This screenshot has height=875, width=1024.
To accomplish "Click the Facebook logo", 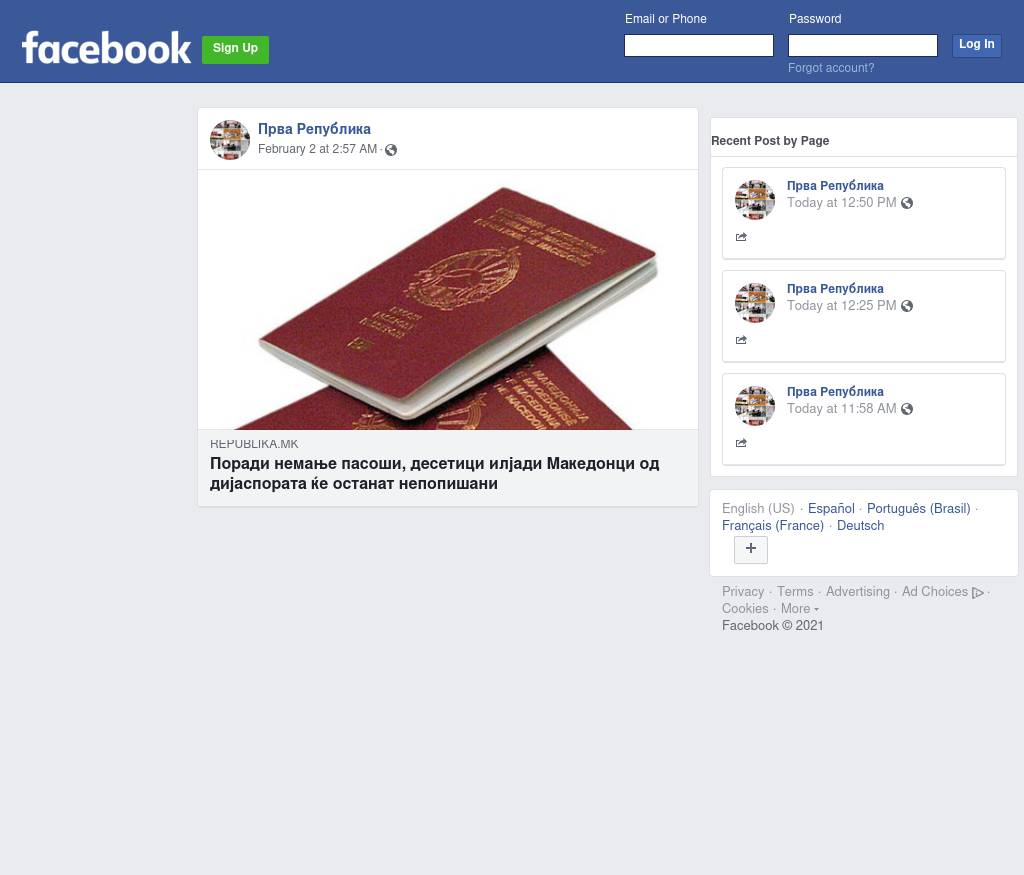I will point(106,48).
